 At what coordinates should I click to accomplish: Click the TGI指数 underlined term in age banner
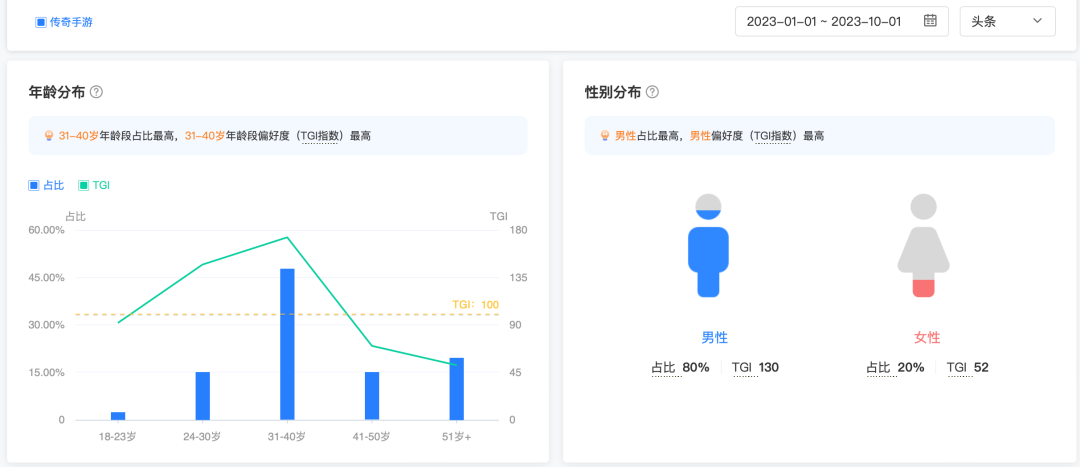pos(322,136)
